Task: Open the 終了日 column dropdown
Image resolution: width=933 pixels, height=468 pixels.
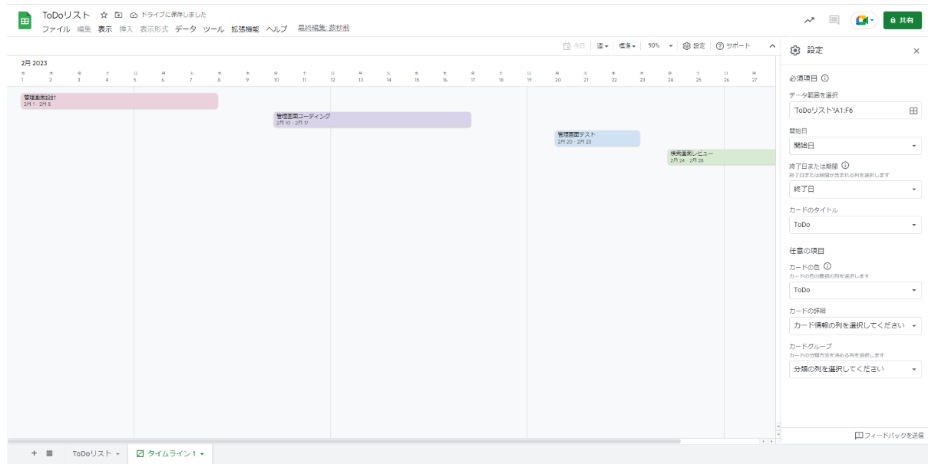Action: (x=855, y=189)
